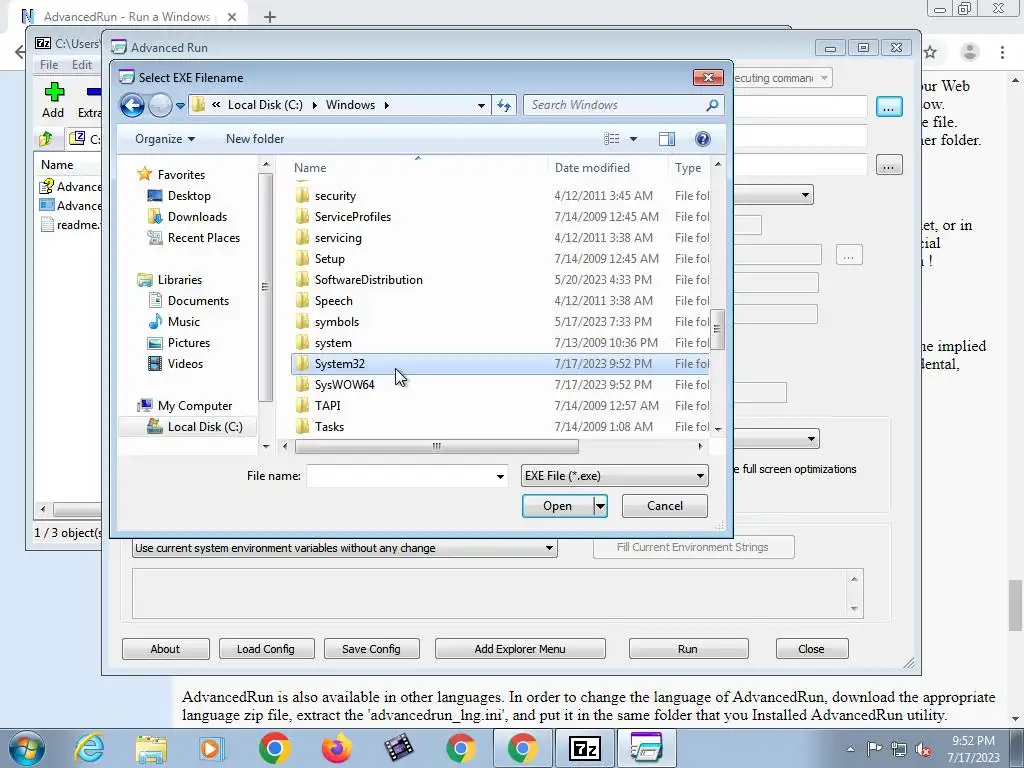The height and width of the screenshot is (768, 1024).
Task: Click the Windows Start button
Action: 26,748
